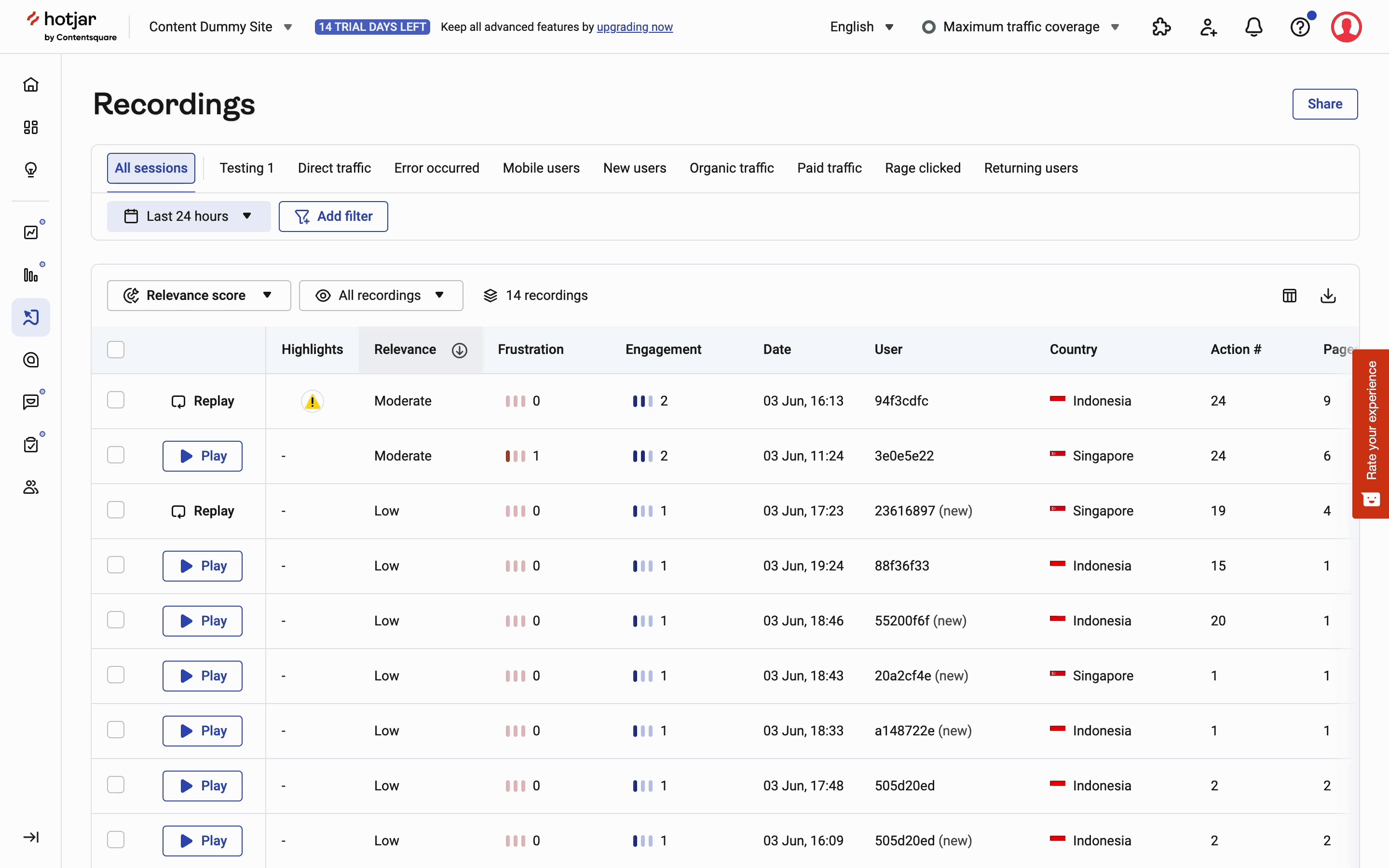1389x868 pixels.
Task: Select the Mobile users tab
Action: pyautogui.click(x=541, y=168)
